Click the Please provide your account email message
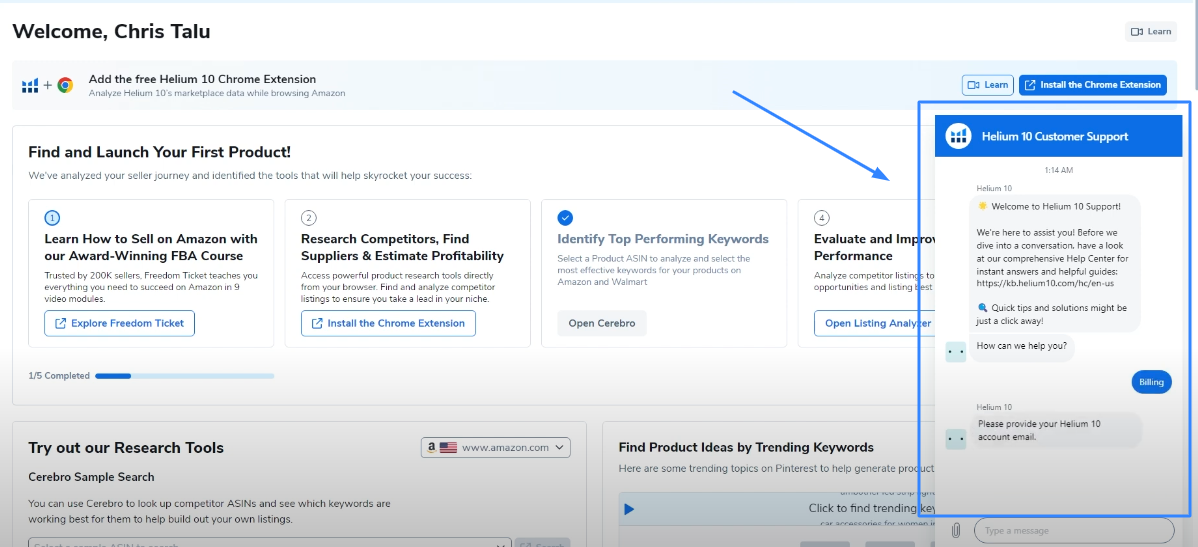The image size is (1198, 547). click(x=1056, y=430)
